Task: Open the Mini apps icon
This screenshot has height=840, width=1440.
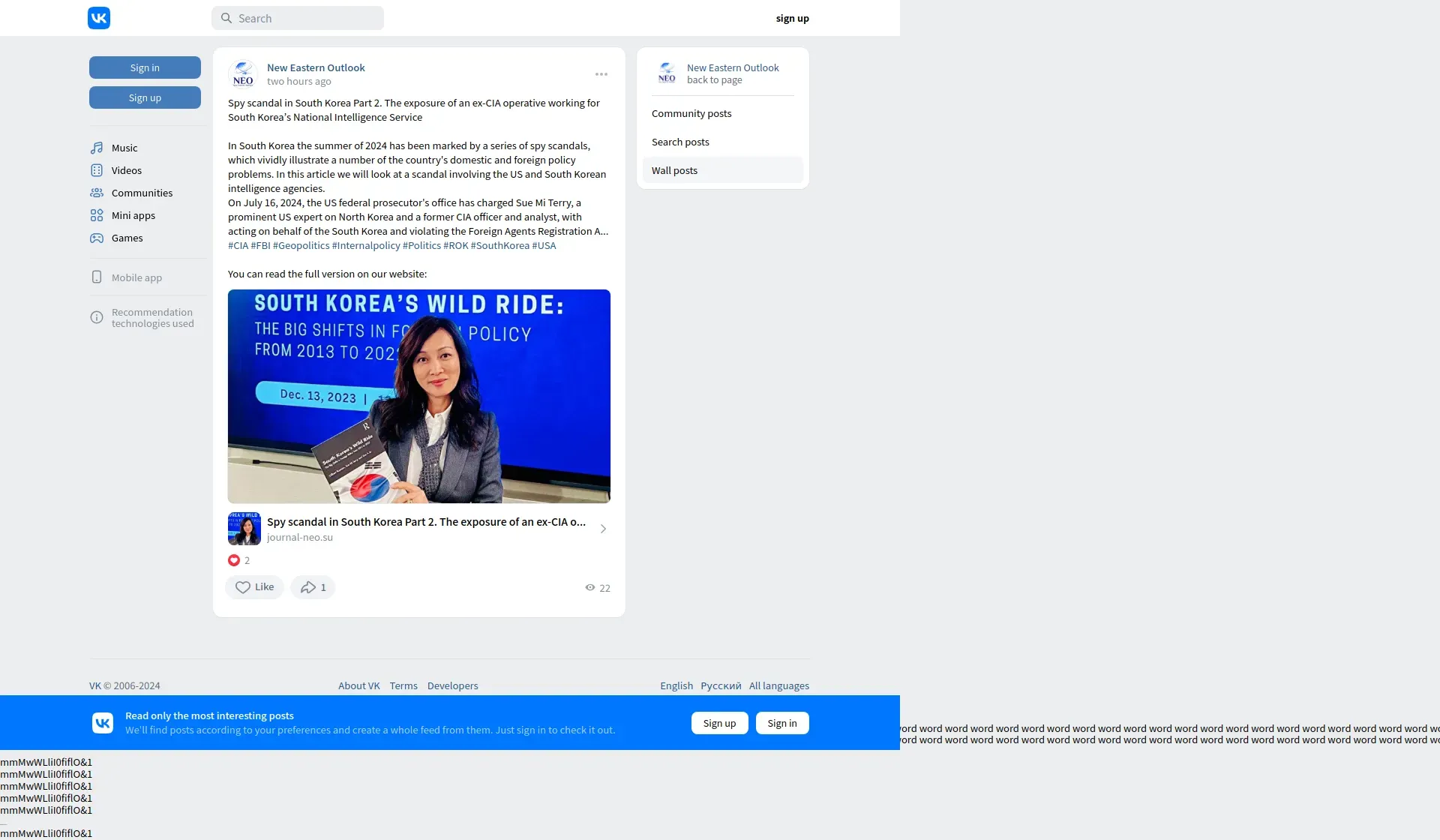Action: coord(97,215)
